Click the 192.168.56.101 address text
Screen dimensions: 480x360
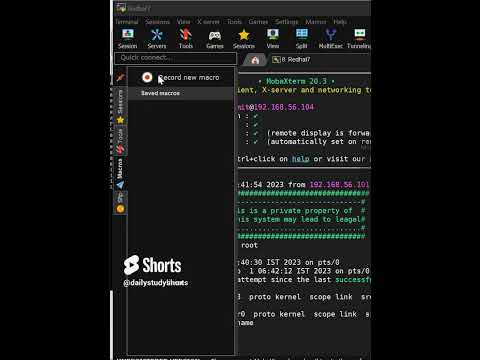[339, 185]
